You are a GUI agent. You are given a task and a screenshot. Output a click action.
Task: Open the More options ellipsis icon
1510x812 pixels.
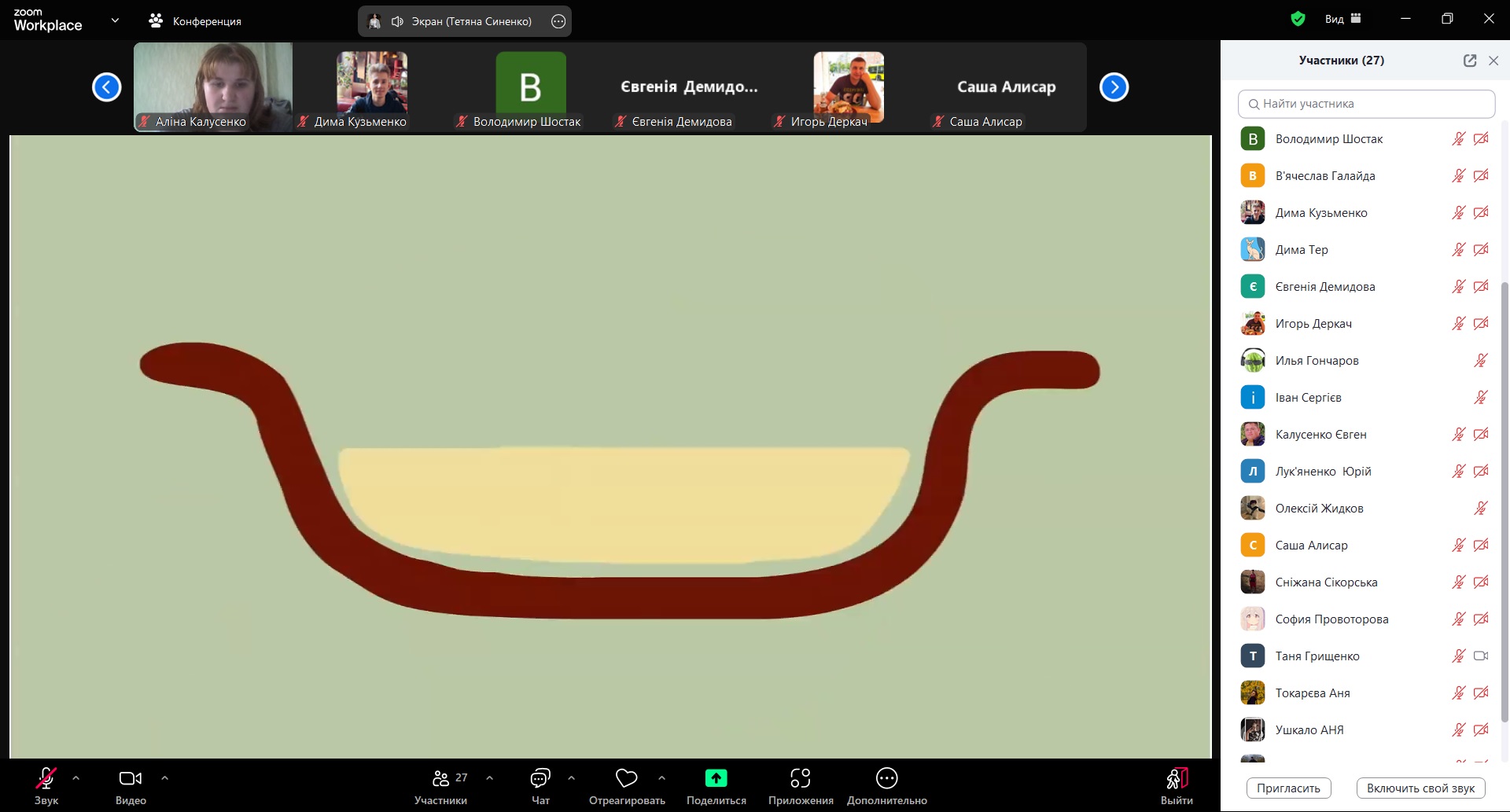coord(886,778)
